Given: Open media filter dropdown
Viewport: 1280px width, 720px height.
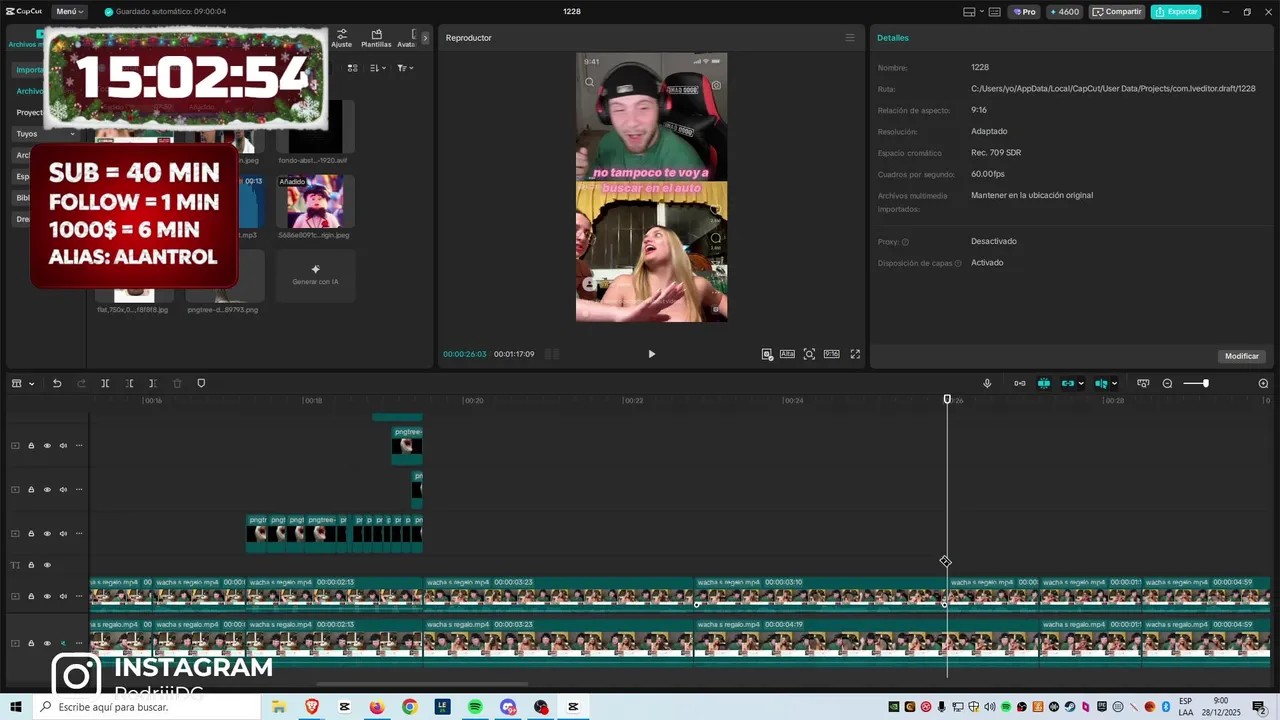Looking at the screenshot, I should coord(404,68).
